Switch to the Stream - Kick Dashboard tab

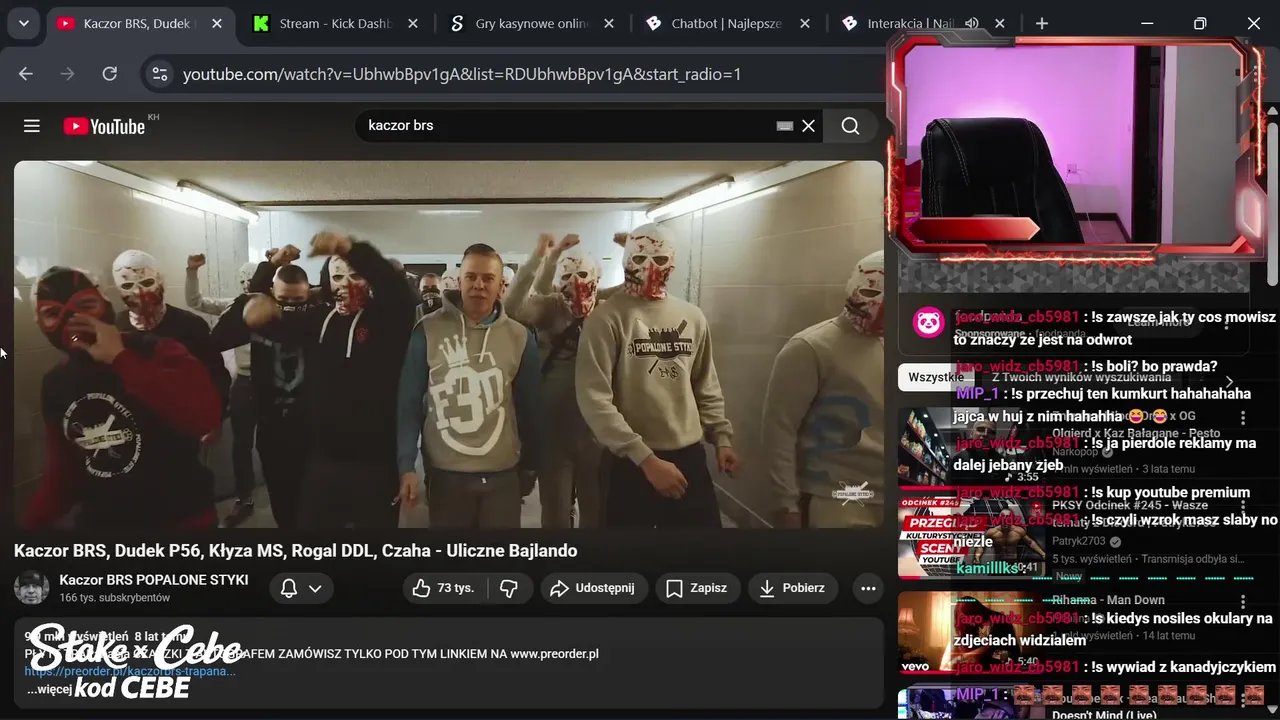click(336, 23)
